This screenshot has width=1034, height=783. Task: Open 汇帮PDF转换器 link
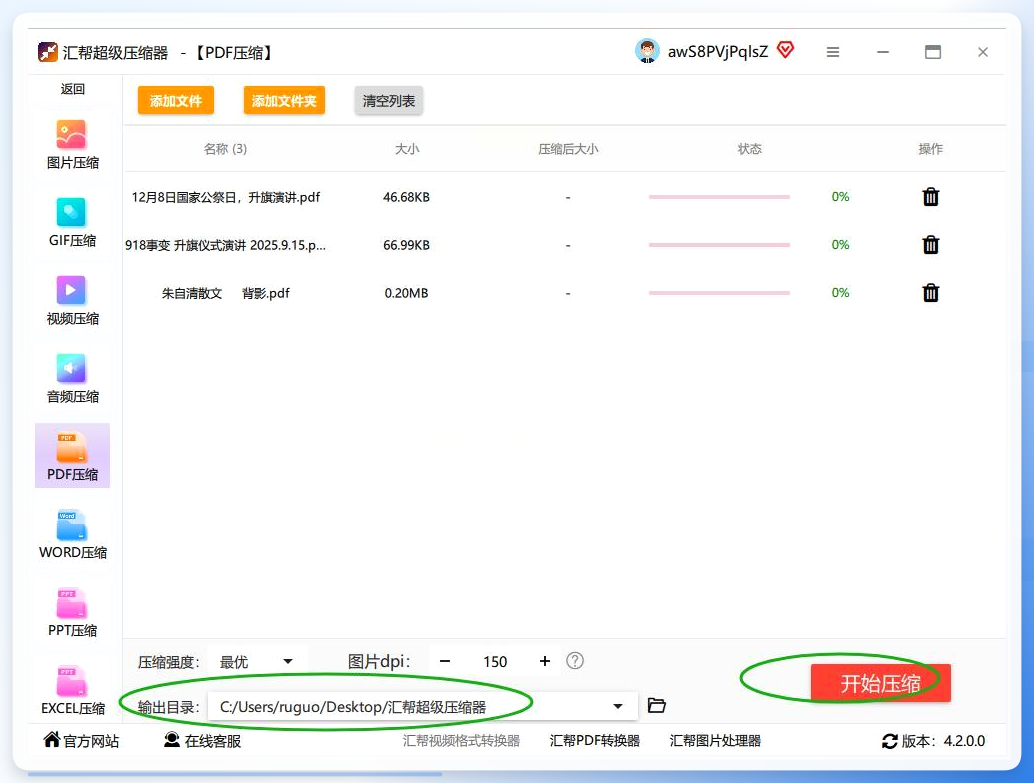pyautogui.click(x=594, y=741)
